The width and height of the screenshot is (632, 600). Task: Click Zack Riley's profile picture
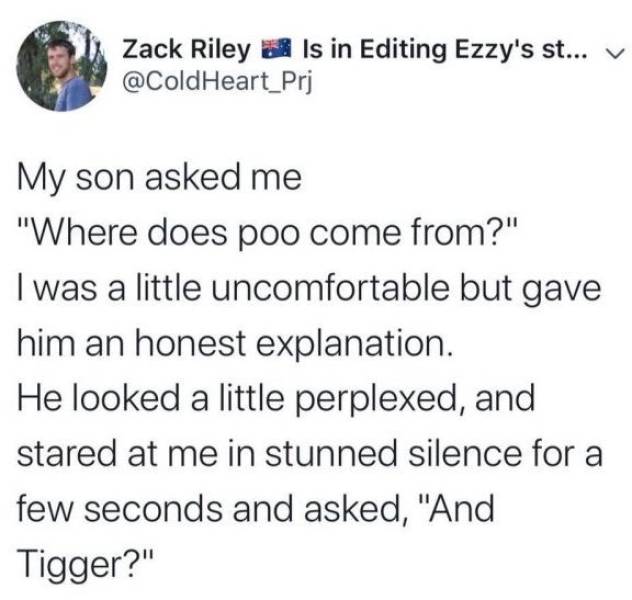[x=62, y=67]
